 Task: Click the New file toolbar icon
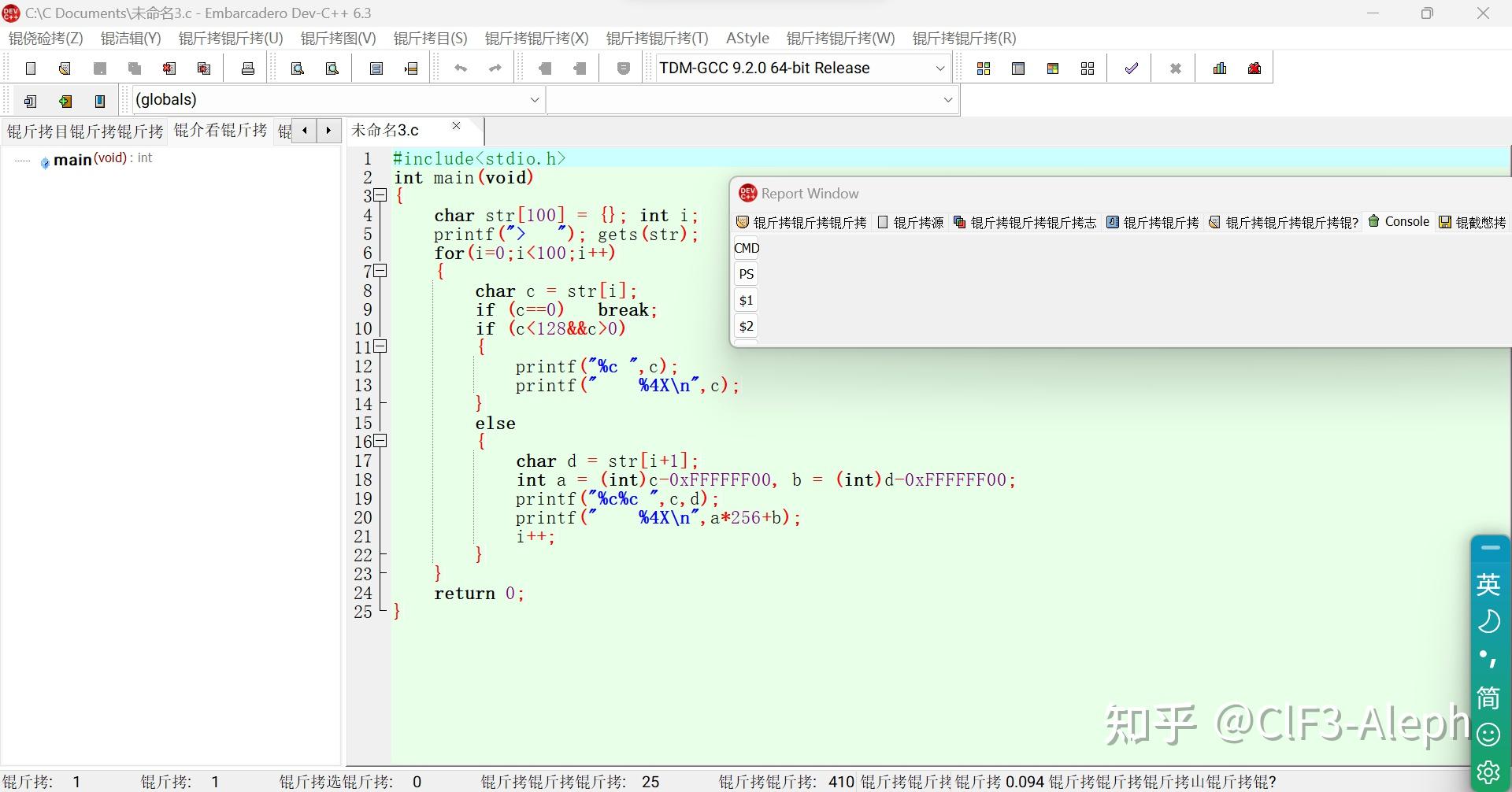click(x=31, y=68)
